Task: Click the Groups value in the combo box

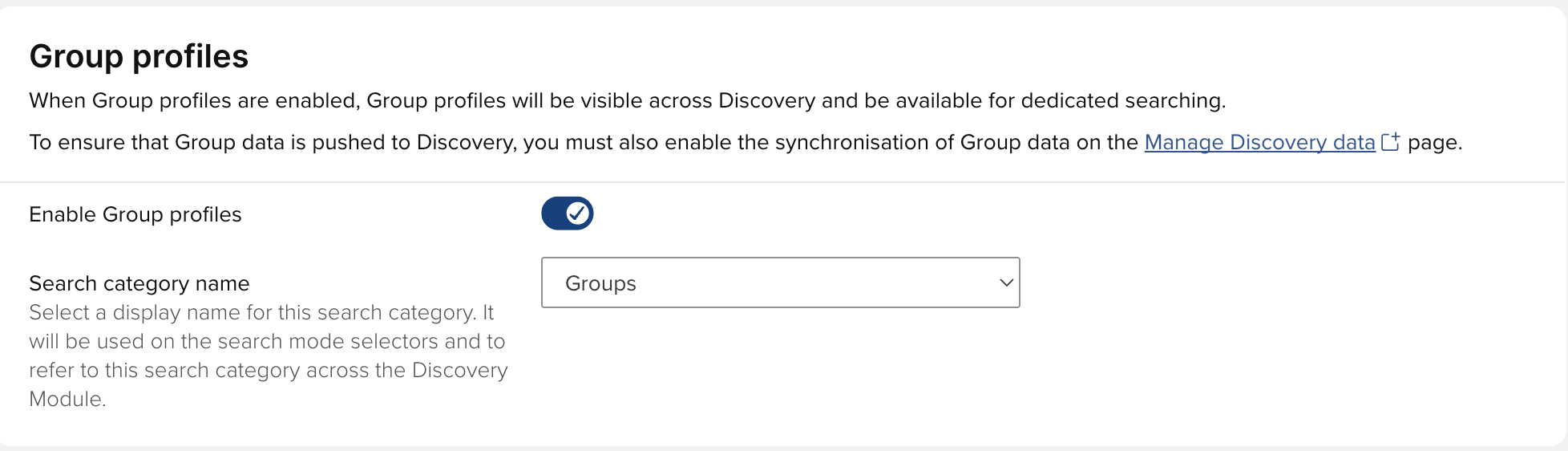Action: pos(600,283)
